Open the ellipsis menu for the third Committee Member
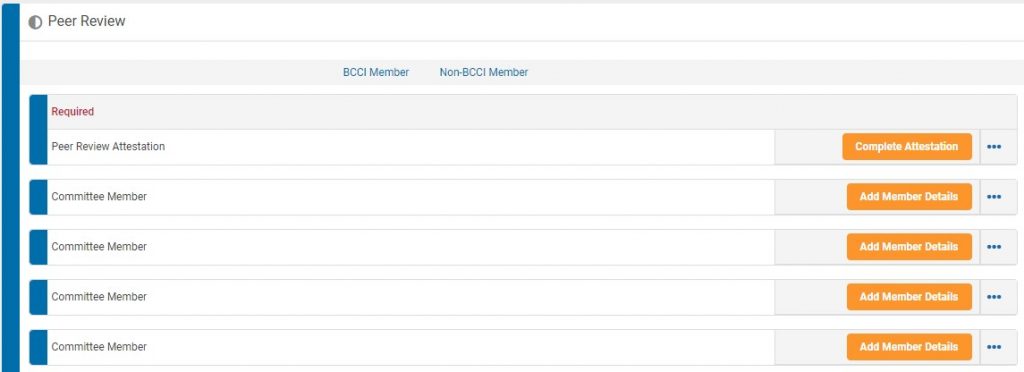This screenshot has height=372, width=1024. click(x=994, y=297)
